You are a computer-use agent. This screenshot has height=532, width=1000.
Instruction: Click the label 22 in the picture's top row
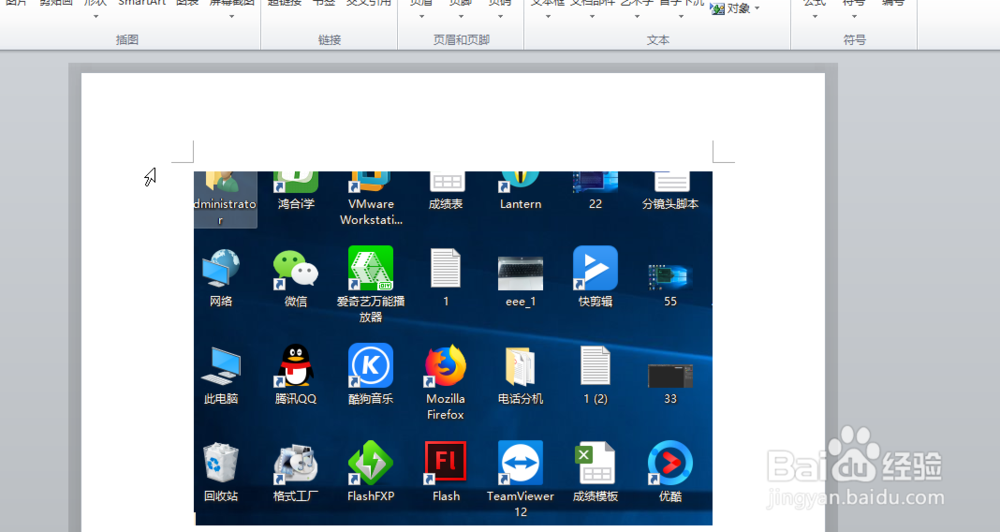595,204
